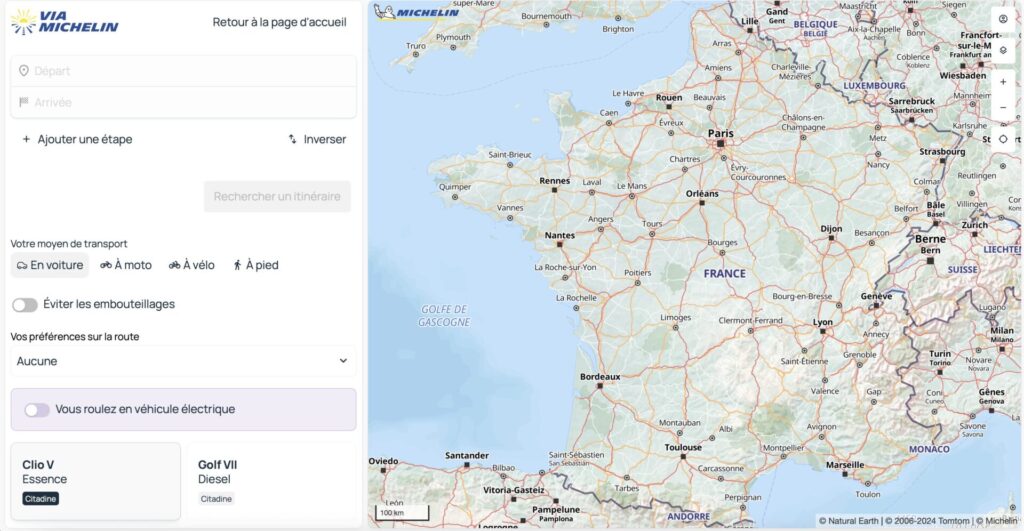Click the ViaMichelin logo
Screen dimensions: 1024x531
[65, 22]
